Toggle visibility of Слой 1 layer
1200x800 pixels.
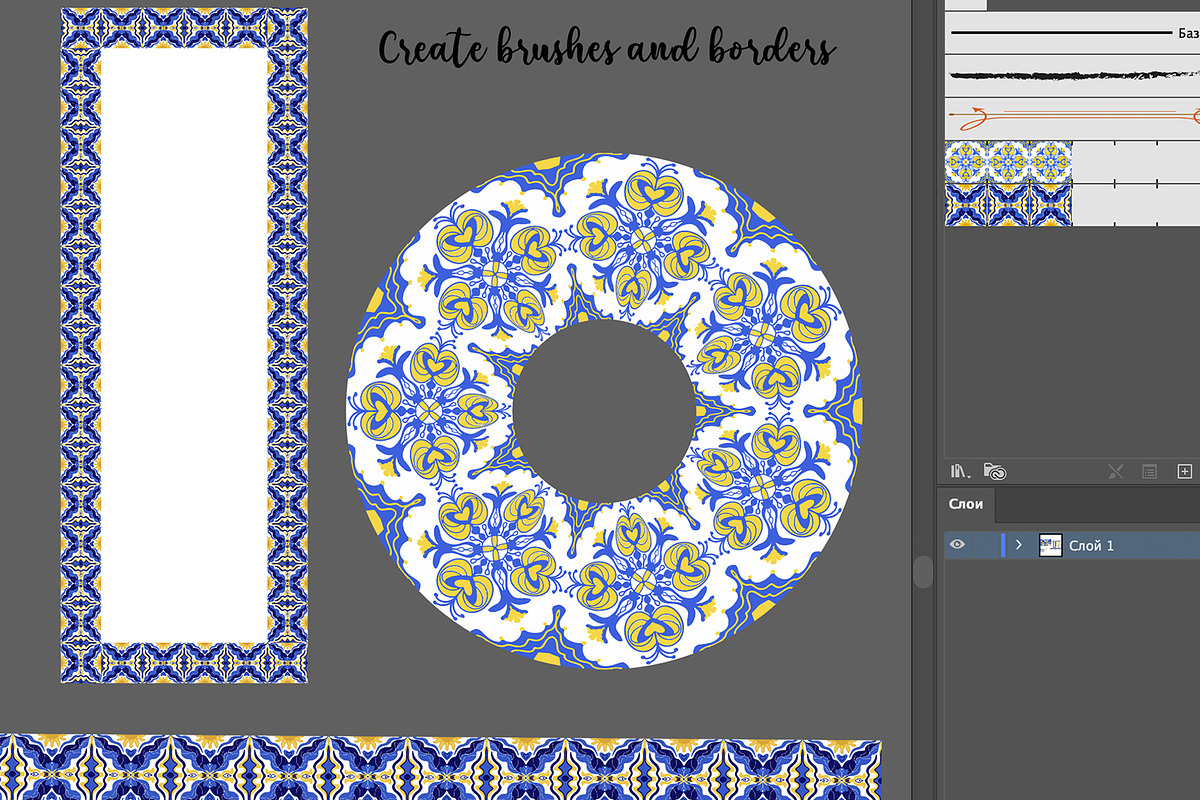957,545
